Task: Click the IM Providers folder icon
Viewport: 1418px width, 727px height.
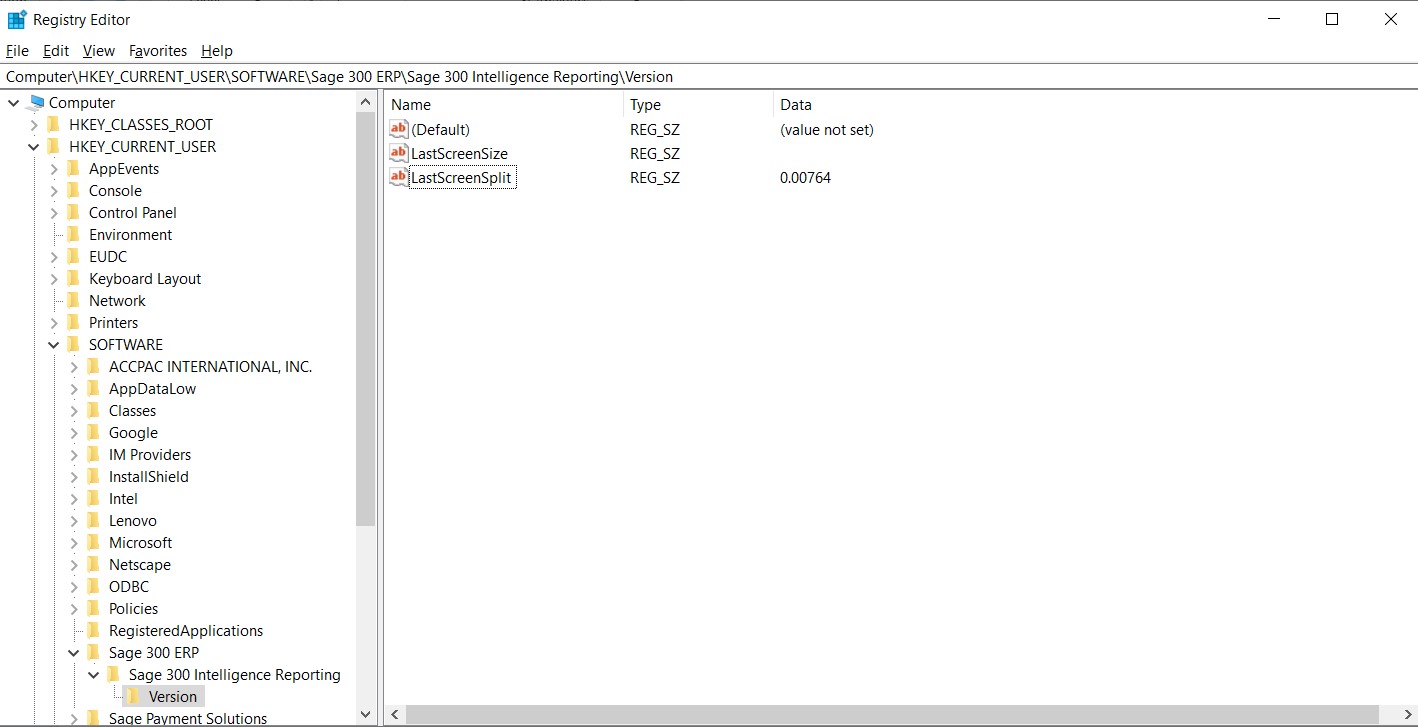Action: click(94, 454)
